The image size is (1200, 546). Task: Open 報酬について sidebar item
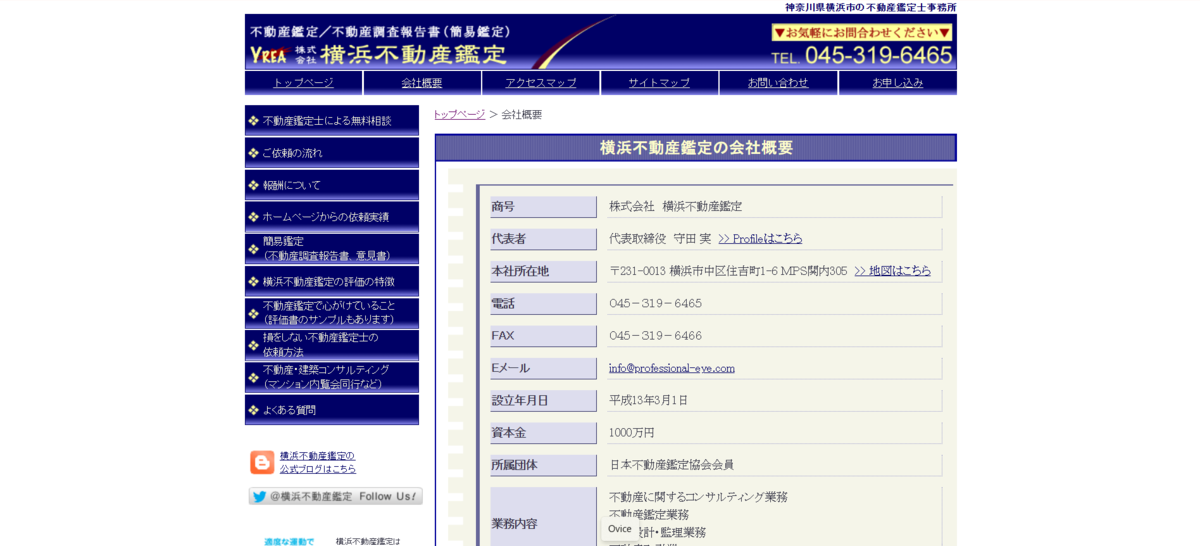tap(332, 185)
